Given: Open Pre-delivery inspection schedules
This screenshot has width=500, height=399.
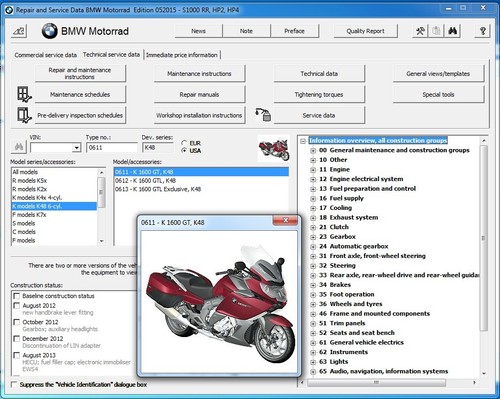Looking at the screenshot, I should click(80, 115).
